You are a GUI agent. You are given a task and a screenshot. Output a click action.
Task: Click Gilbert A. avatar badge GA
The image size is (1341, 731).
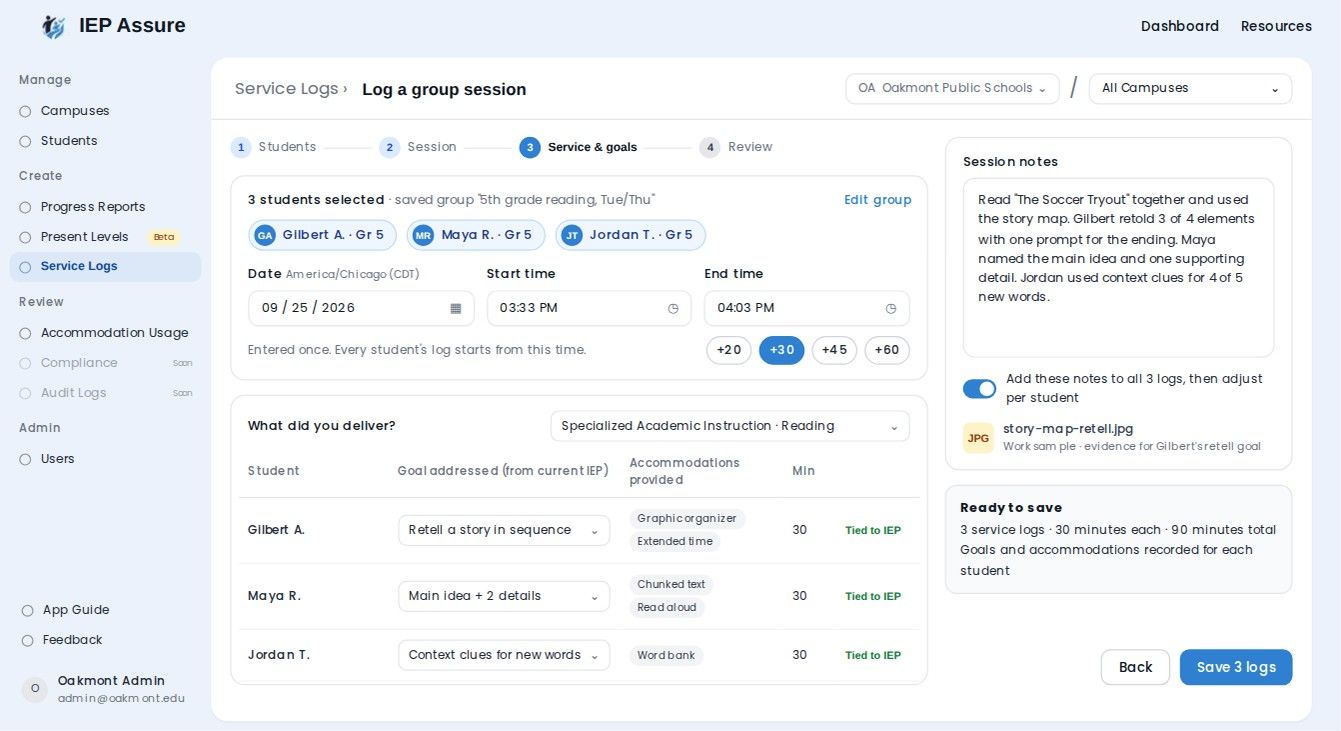[x=264, y=235]
